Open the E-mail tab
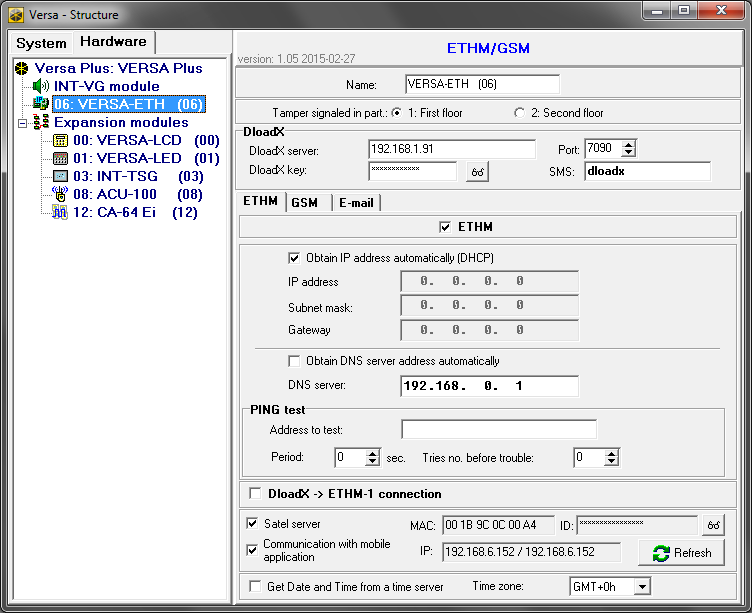Viewport: 752px width, 613px height. (x=356, y=203)
